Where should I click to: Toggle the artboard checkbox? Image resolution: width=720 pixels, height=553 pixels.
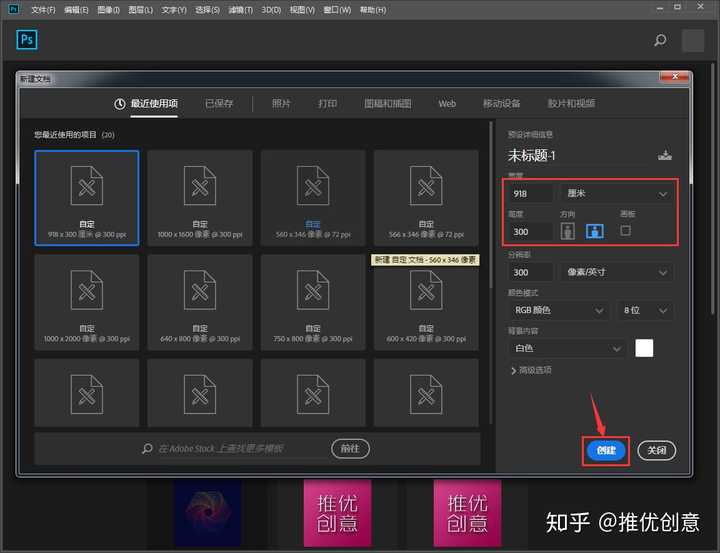625,230
